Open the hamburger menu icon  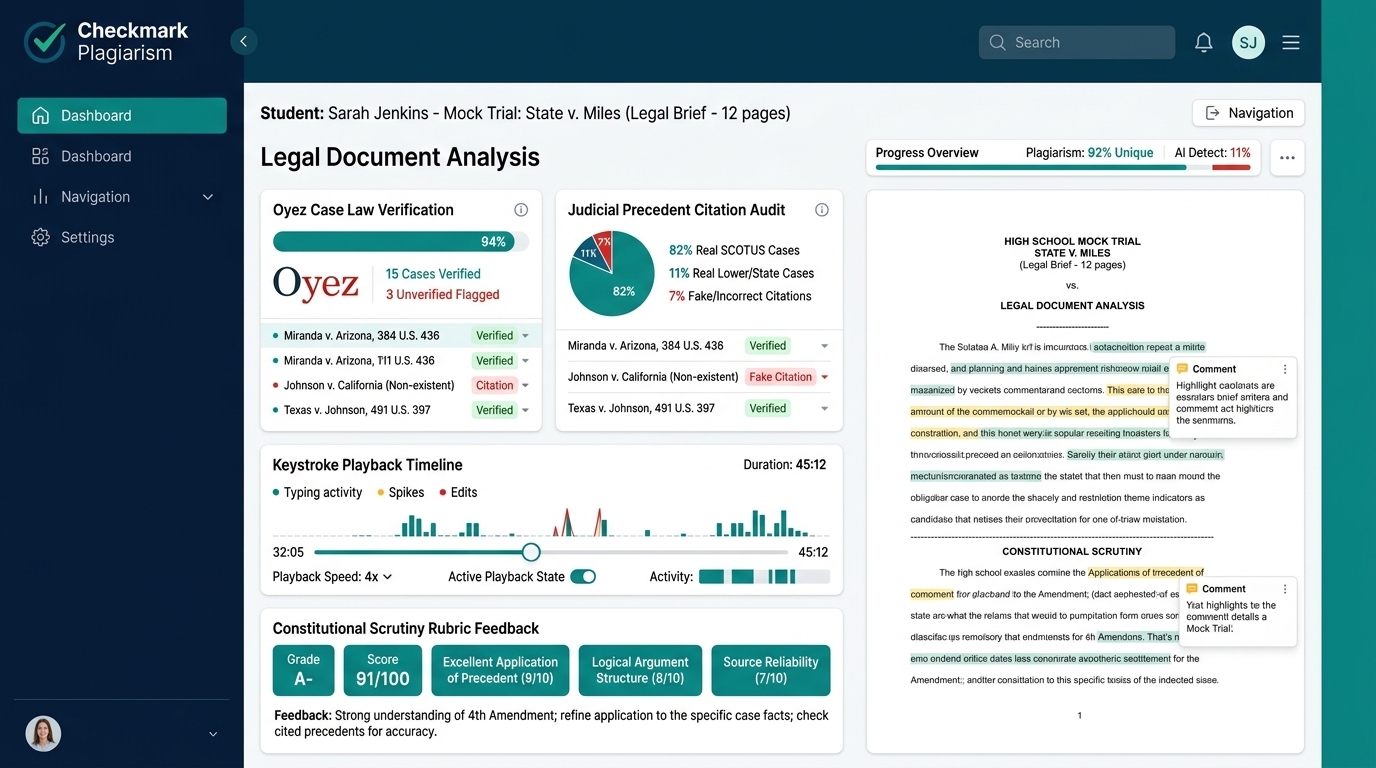pos(1291,42)
